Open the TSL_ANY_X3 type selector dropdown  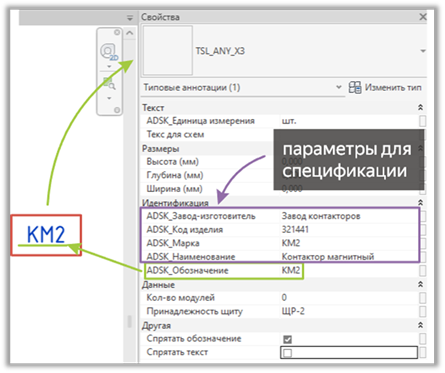423,51
